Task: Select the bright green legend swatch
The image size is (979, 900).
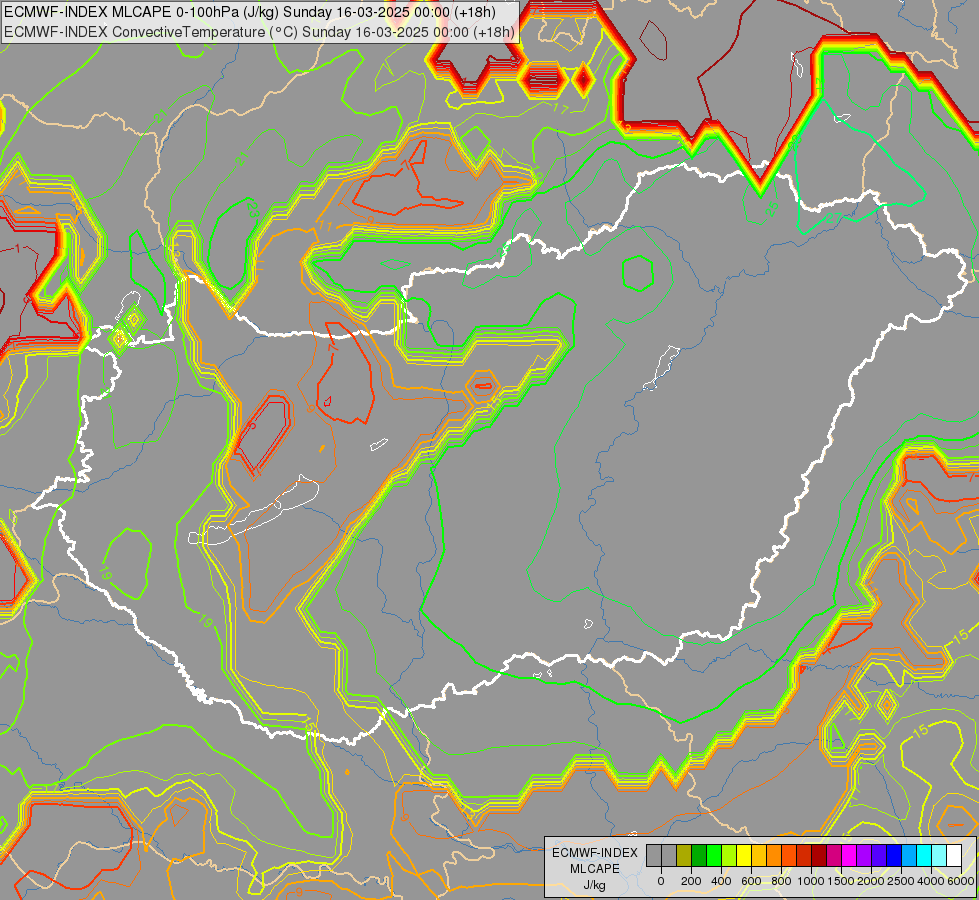Action: pyautogui.click(x=714, y=855)
